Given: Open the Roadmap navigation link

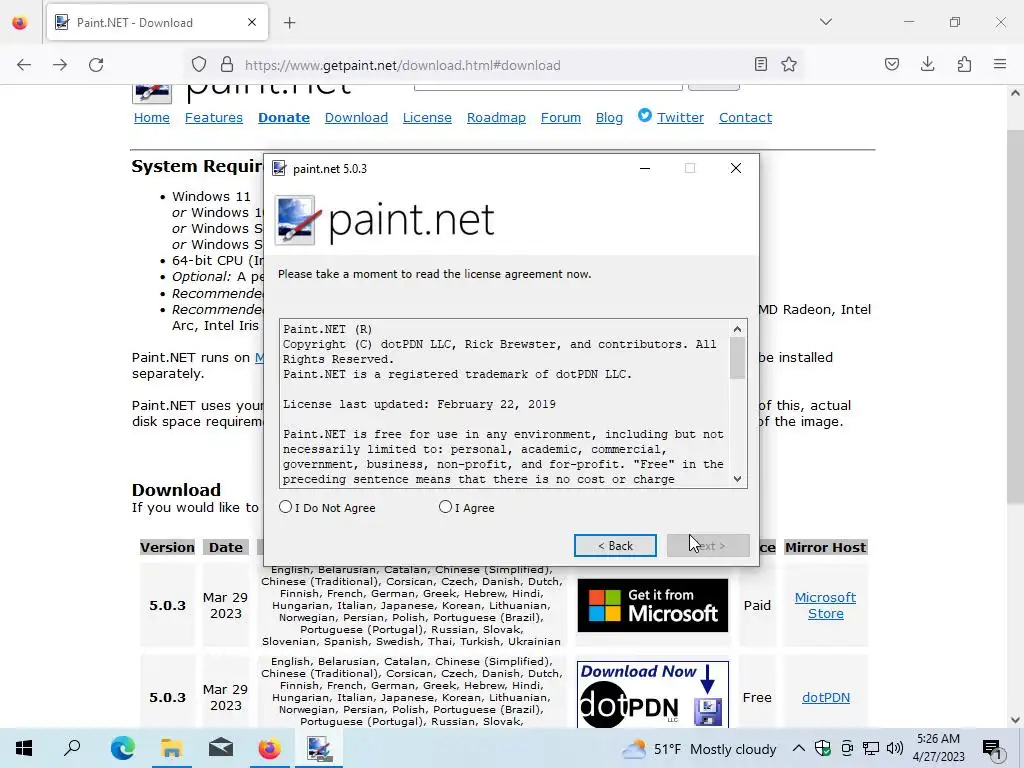Looking at the screenshot, I should coord(496,118).
